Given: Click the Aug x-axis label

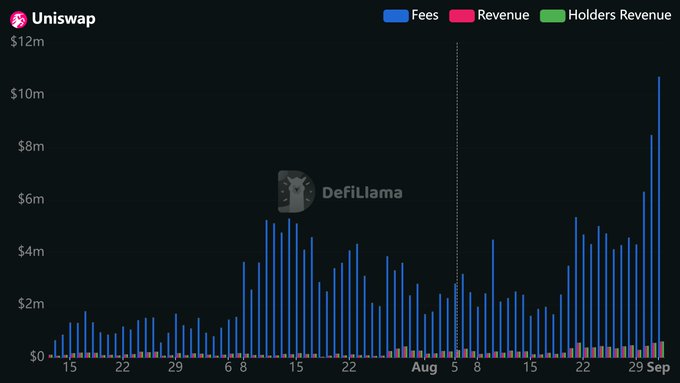Looking at the screenshot, I should click(424, 367).
